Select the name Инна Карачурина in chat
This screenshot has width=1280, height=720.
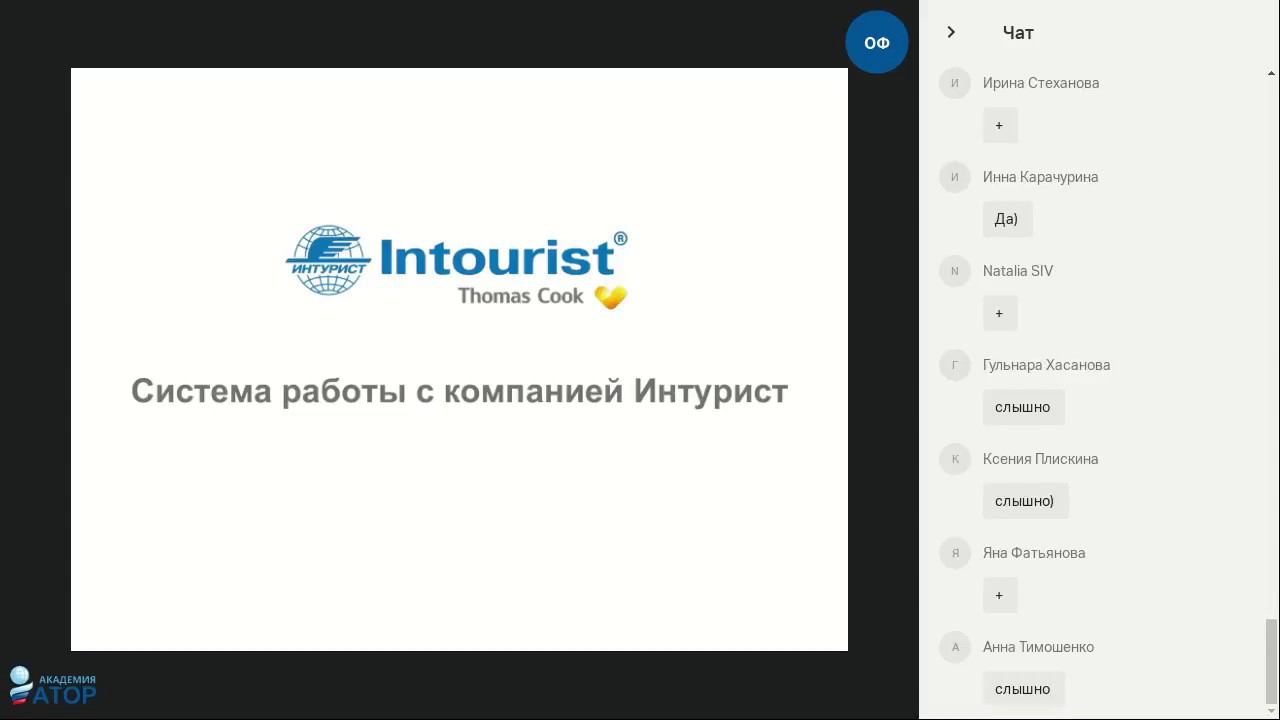(x=1040, y=177)
